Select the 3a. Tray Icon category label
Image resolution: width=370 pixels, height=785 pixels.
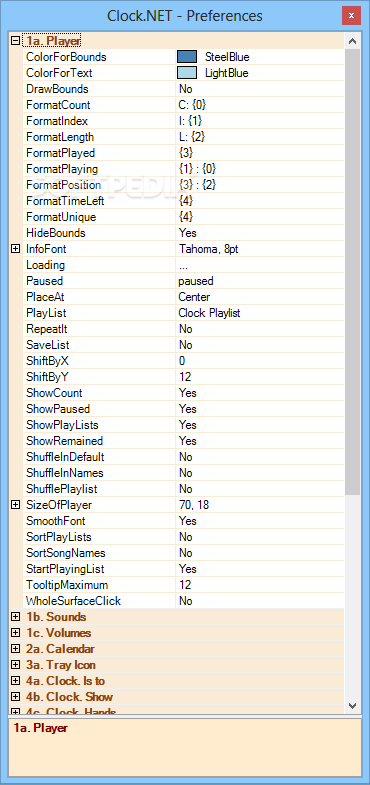(61, 665)
